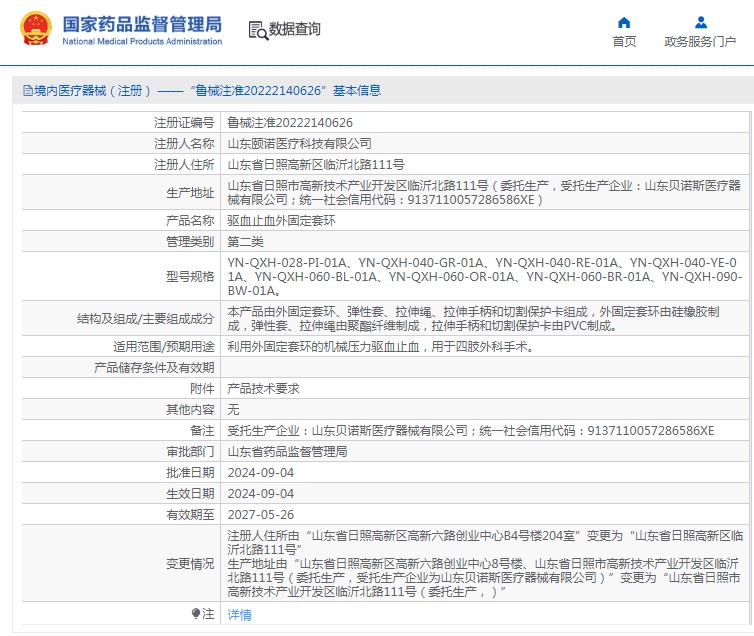Click the 其他内容 row label

(x=190, y=410)
